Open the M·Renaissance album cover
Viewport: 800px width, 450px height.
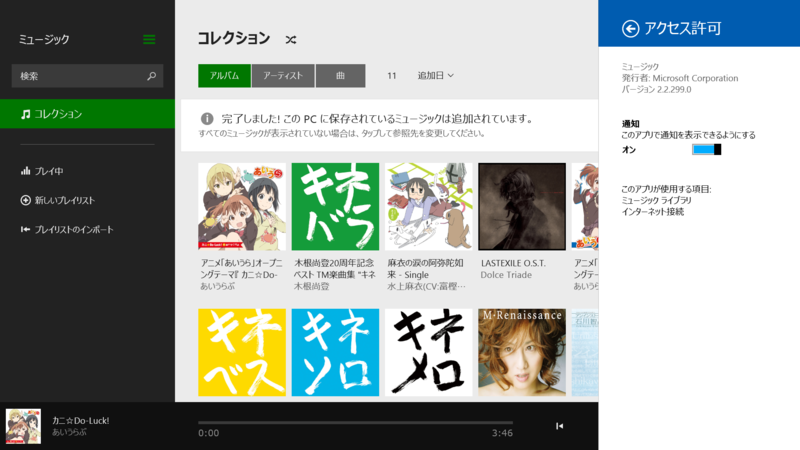click(522, 353)
